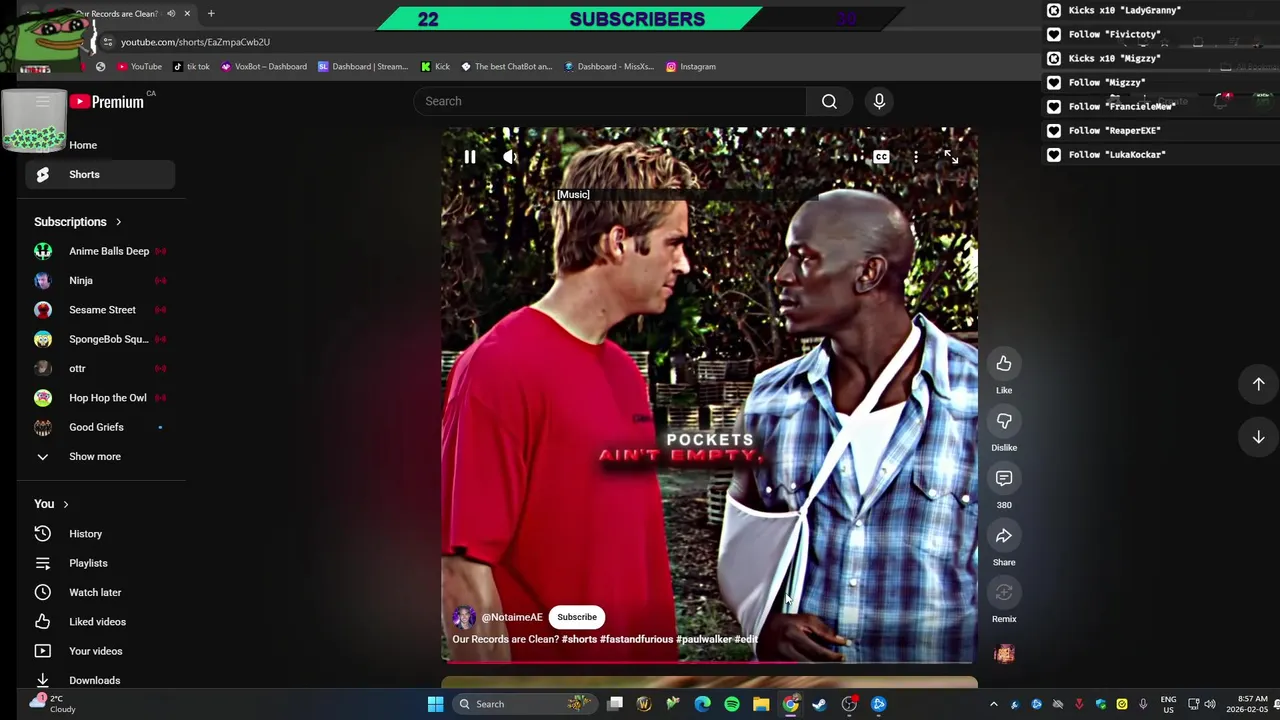The image size is (1280, 720).
Task: Open the @NotaimeAE channel link
Action: click(x=511, y=618)
